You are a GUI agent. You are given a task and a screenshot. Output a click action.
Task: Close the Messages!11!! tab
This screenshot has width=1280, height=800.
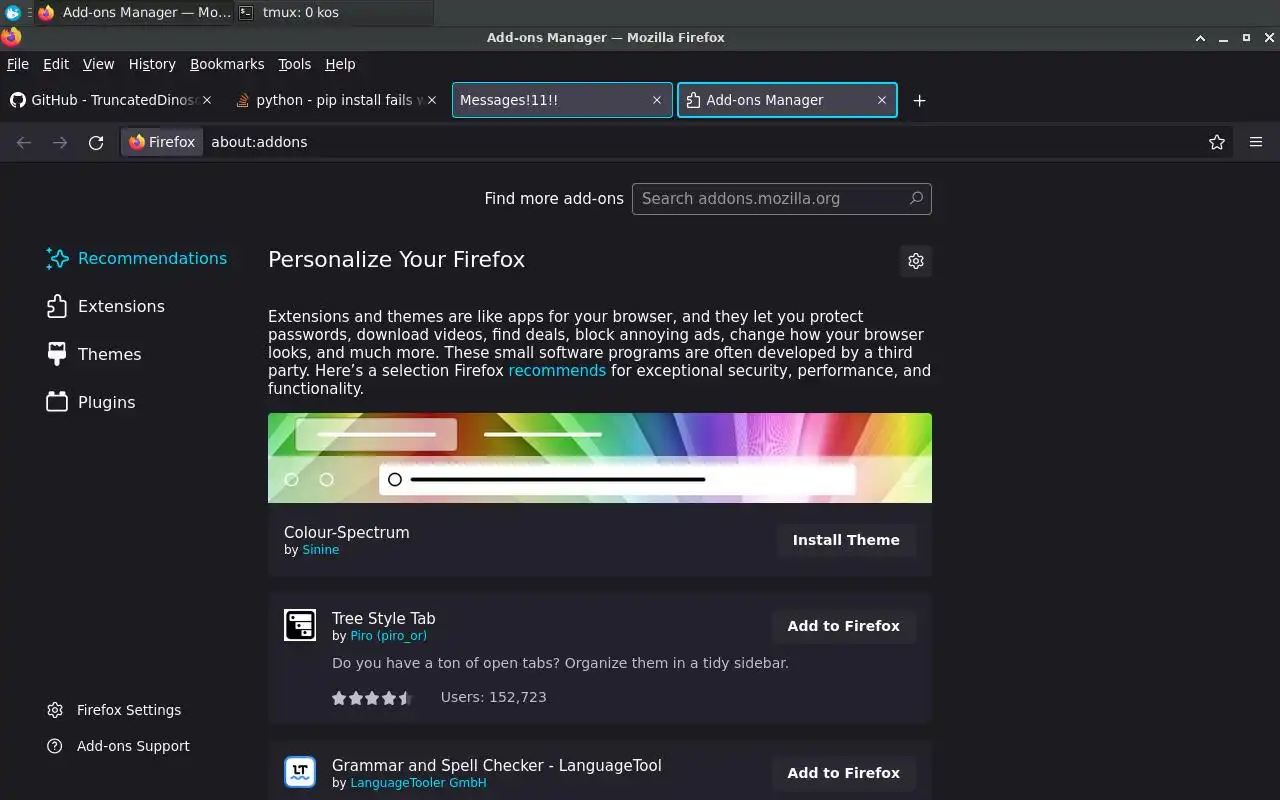coord(657,100)
